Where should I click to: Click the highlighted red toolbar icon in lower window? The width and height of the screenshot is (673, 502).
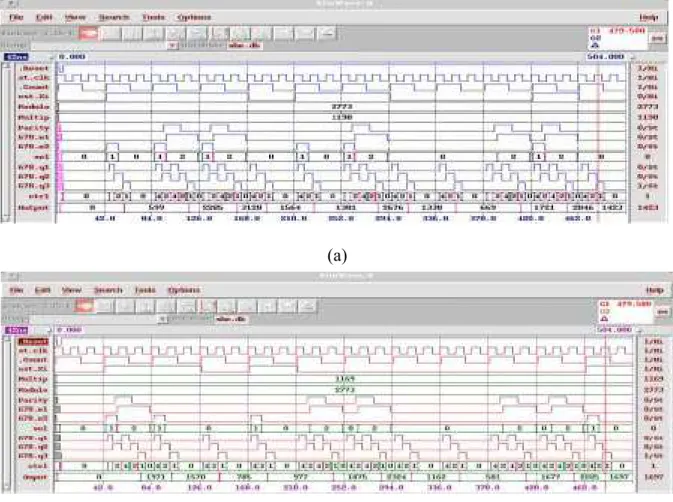[84, 306]
